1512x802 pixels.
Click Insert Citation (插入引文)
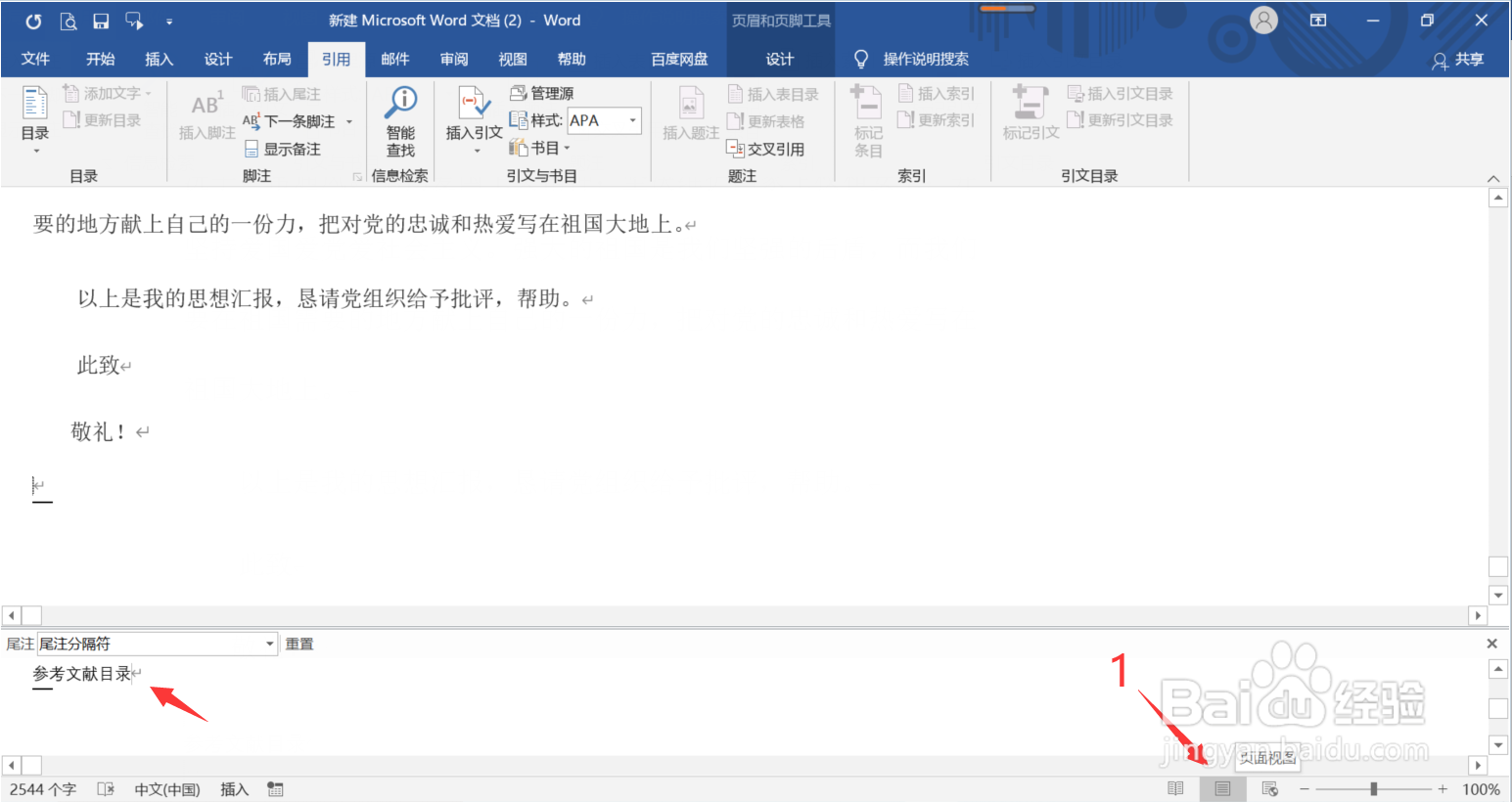pyautogui.click(x=474, y=121)
